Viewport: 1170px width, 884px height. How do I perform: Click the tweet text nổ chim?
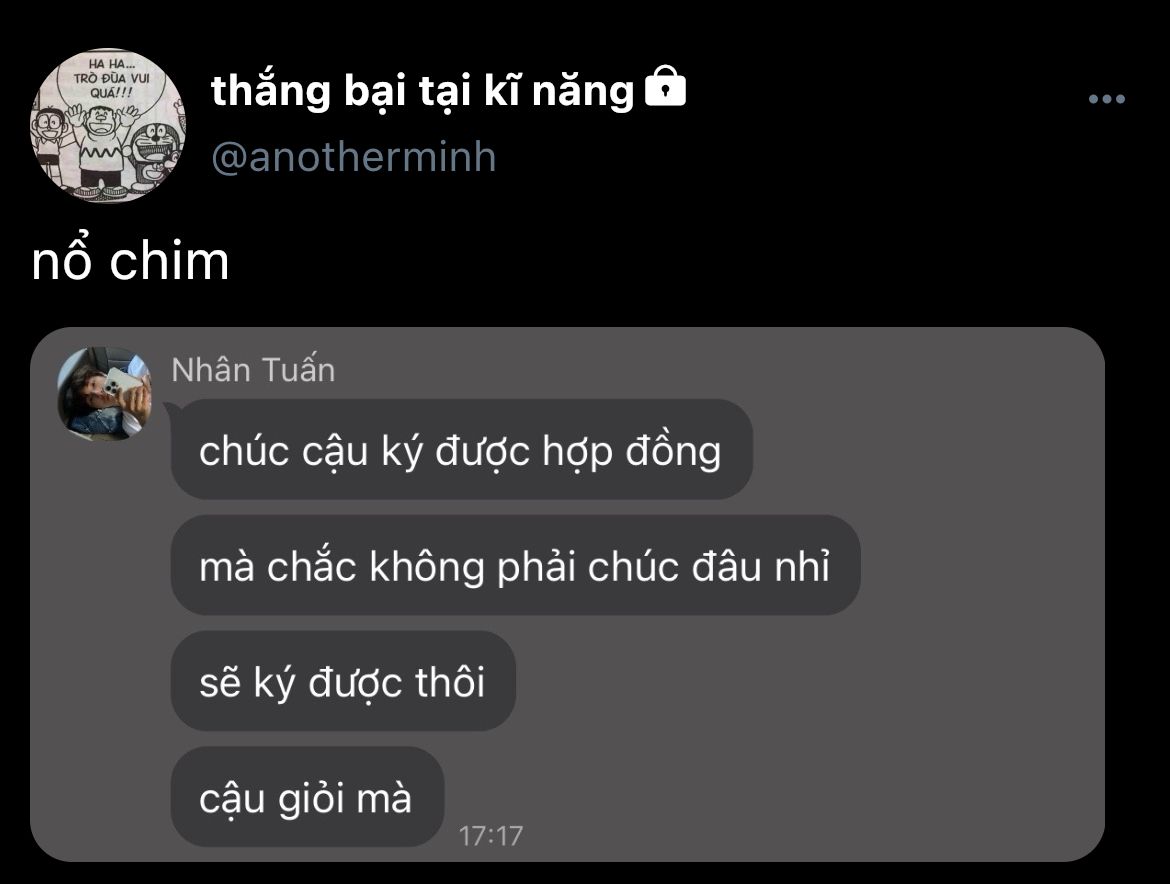(x=130, y=260)
